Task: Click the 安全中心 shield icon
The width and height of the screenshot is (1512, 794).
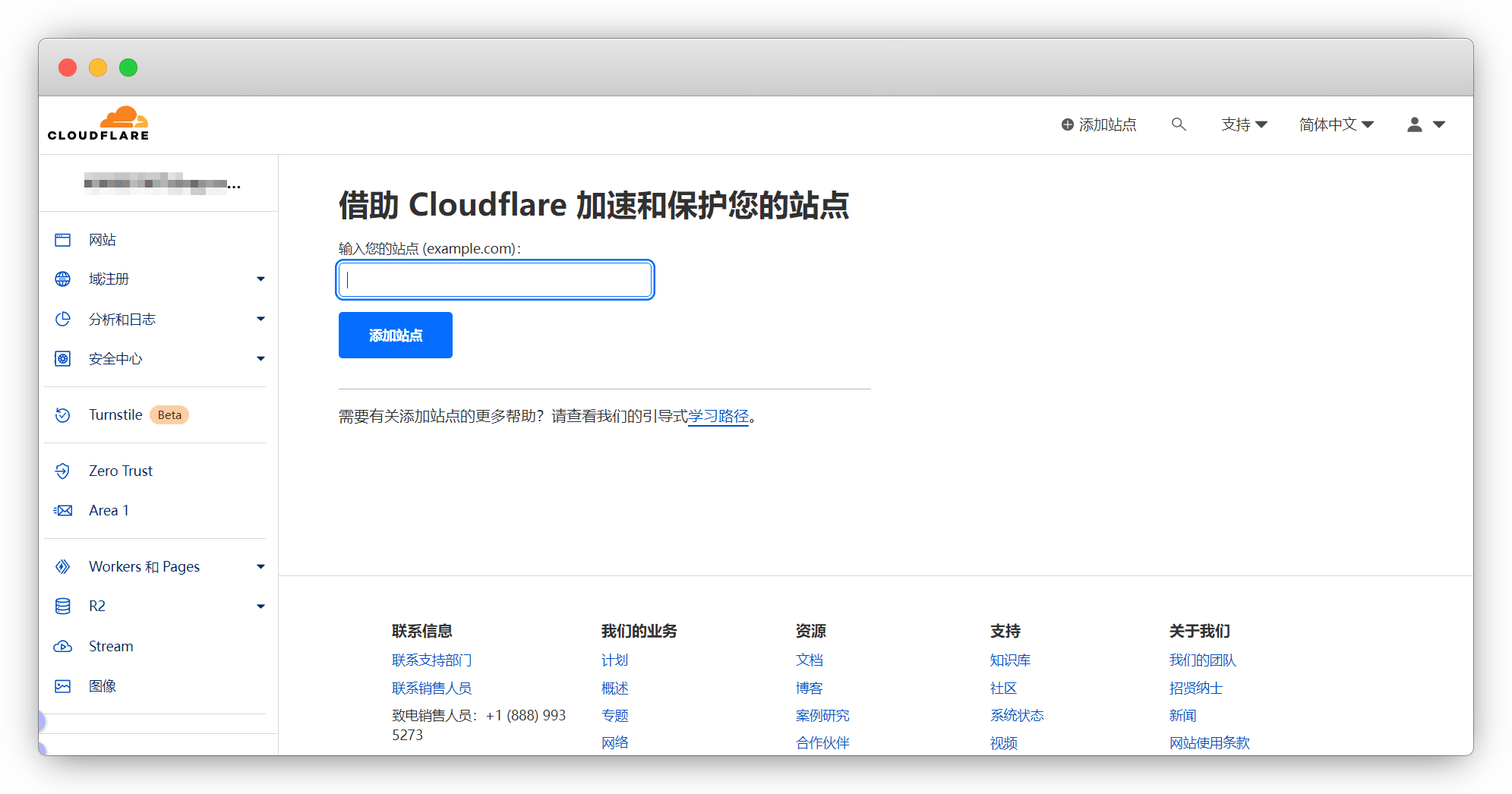Action: pyautogui.click(x=63, y=359)
